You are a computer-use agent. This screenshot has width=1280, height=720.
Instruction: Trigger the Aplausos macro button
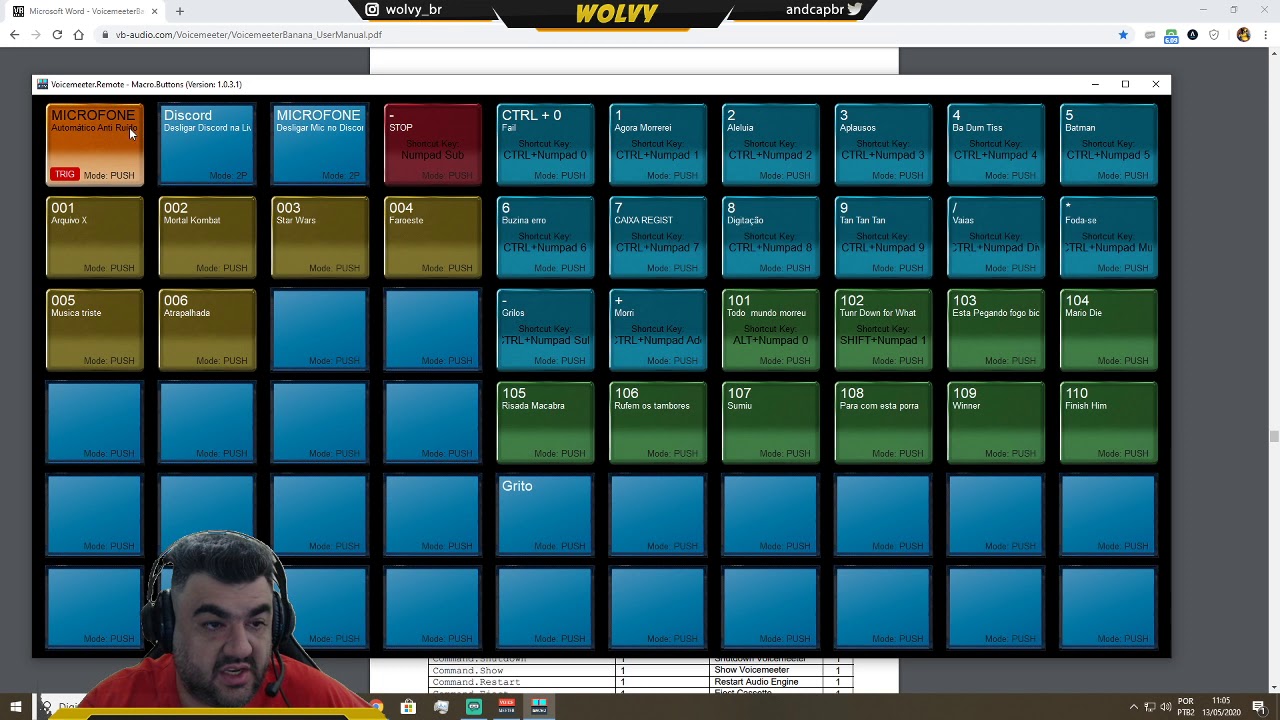[x=883, y=144]
